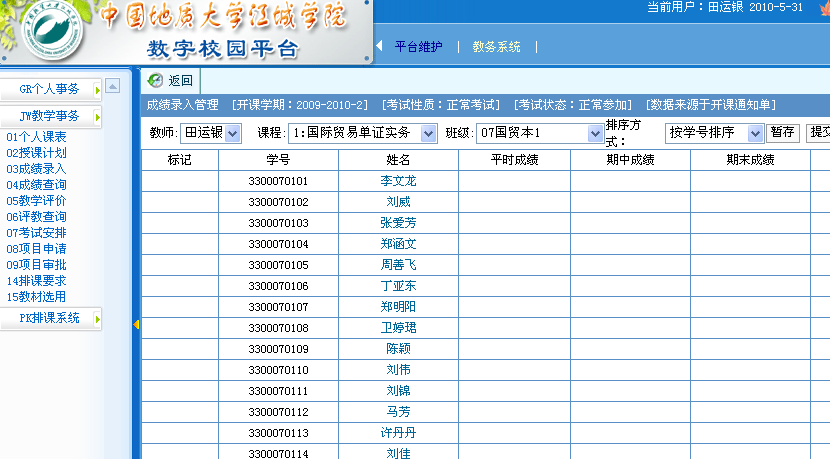Click 期末成绩 cell for 张爱芳

(x=751, y=223)
